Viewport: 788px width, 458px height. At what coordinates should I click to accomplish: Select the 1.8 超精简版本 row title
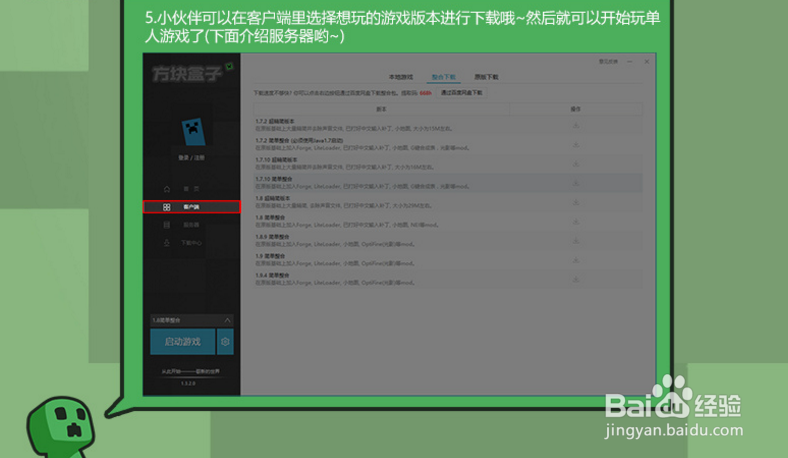point(273,199)
